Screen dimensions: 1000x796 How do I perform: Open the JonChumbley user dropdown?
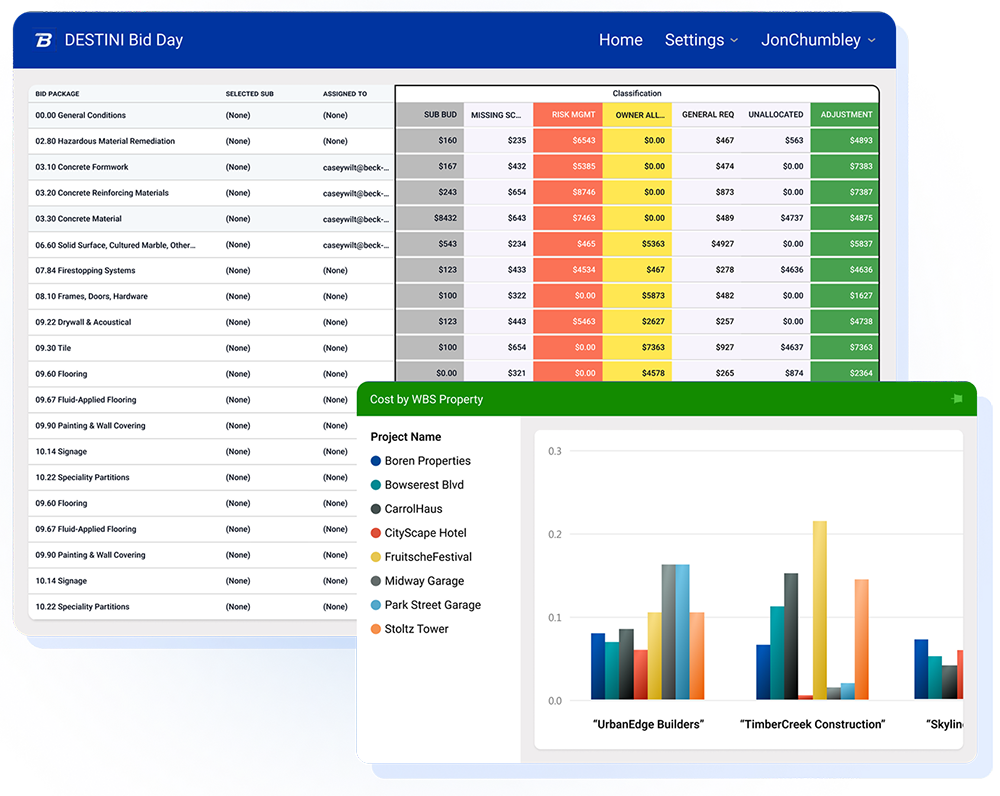(818, 40)
